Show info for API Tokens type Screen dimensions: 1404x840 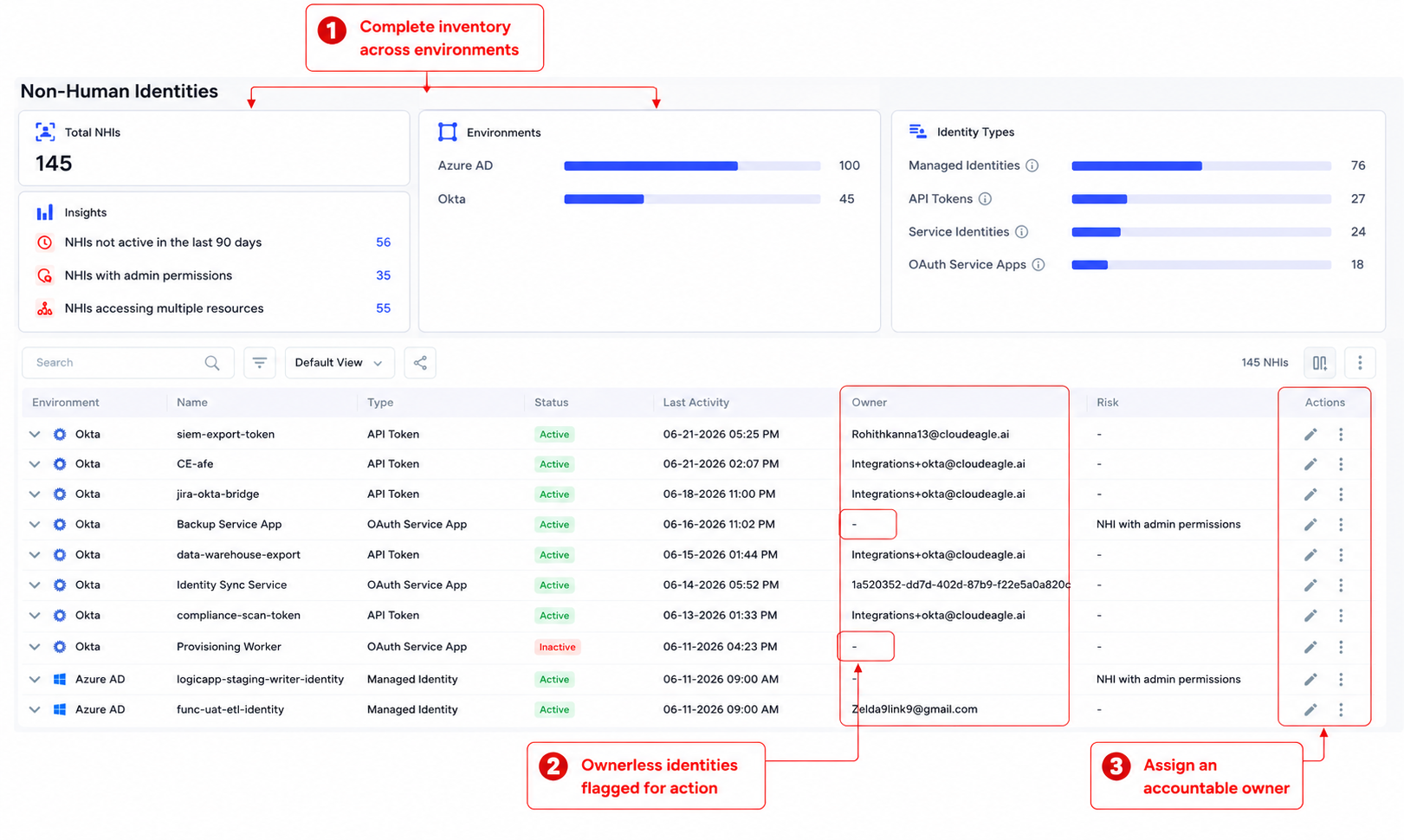click(985, 199)
